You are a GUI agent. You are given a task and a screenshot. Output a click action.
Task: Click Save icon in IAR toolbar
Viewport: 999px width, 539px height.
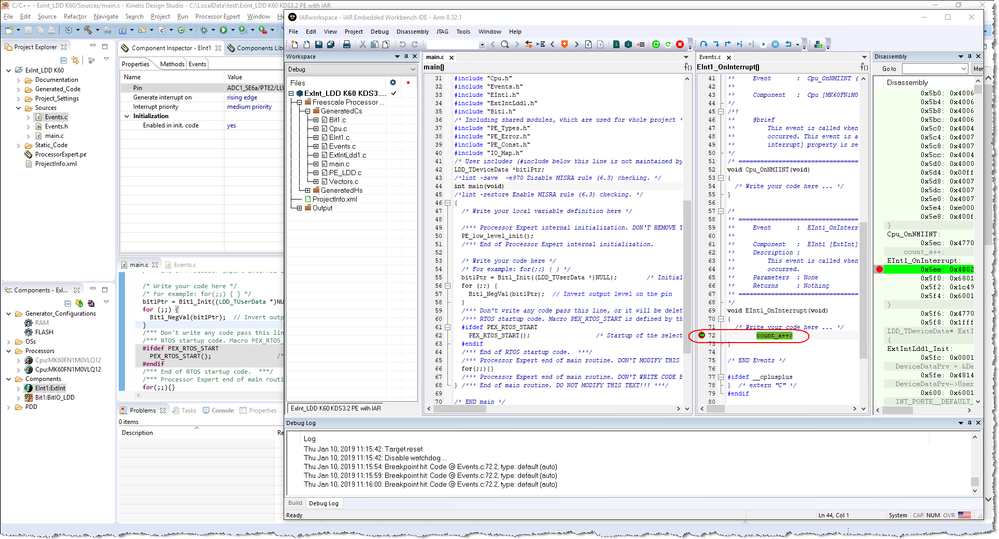(319, 45)
